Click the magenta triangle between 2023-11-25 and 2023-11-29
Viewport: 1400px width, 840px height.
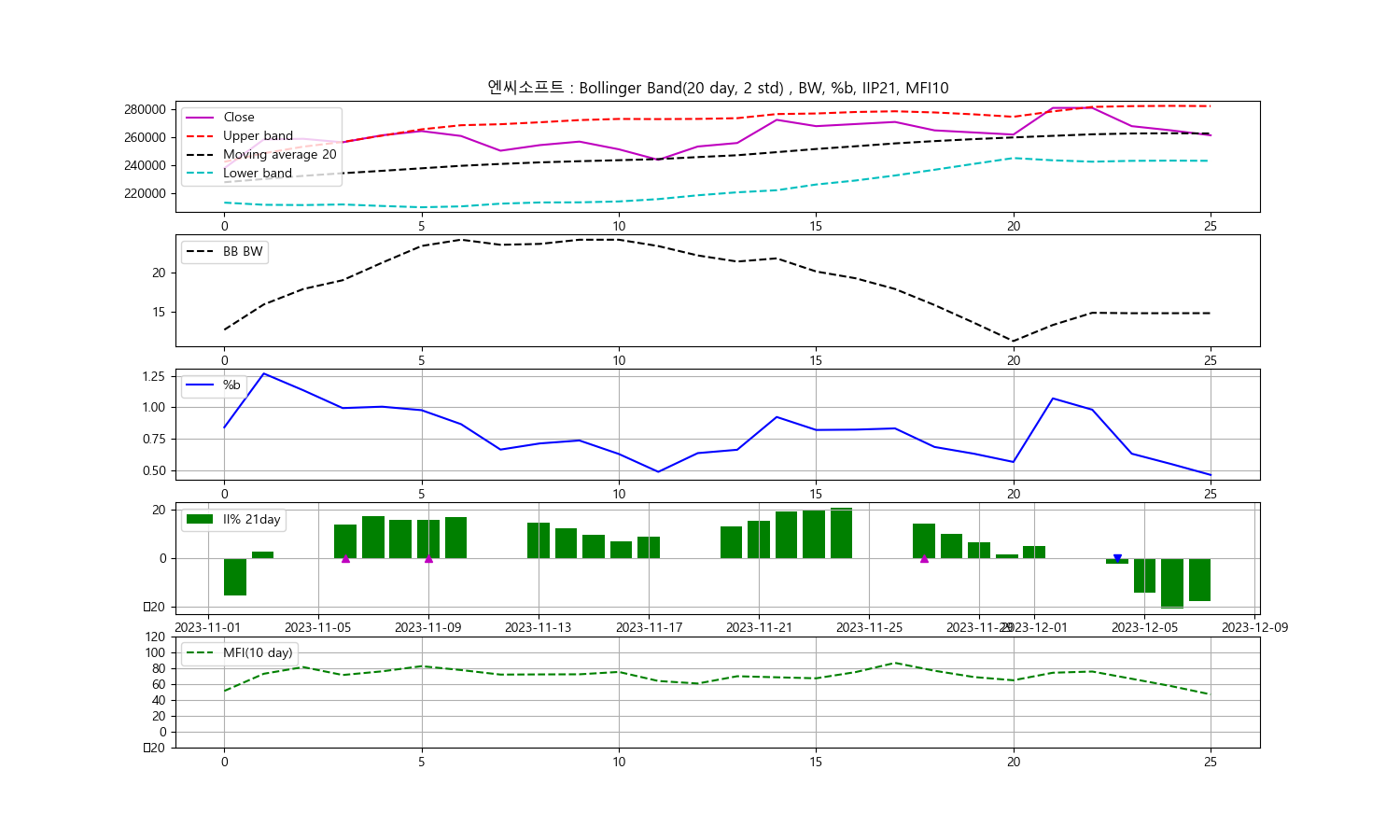coord(924,558)
